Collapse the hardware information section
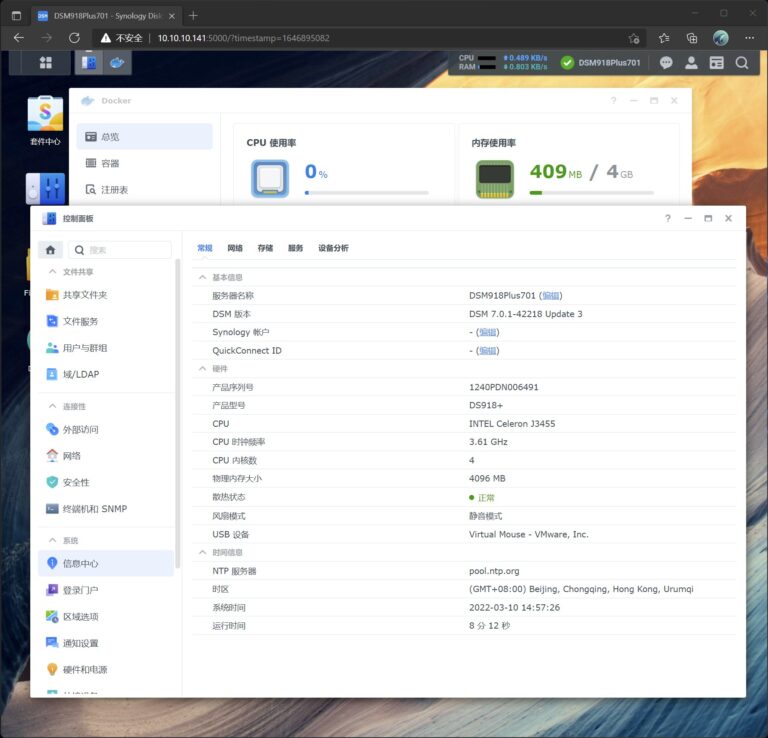768x738 pixels. click(x=202, y=368)
